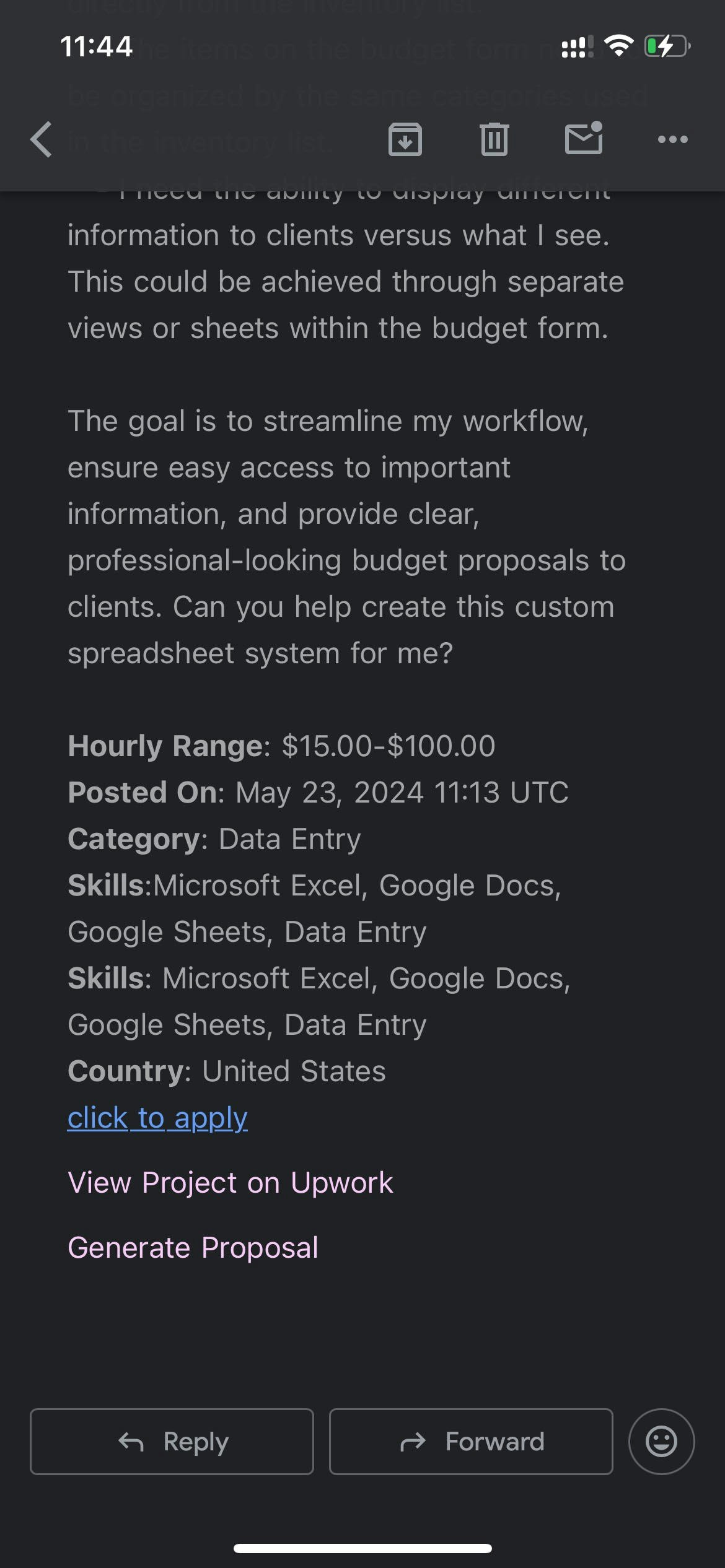The image size is (725, 1568).
Task: Tap the cellular signal indicator
Action: [x=576, y=46]
